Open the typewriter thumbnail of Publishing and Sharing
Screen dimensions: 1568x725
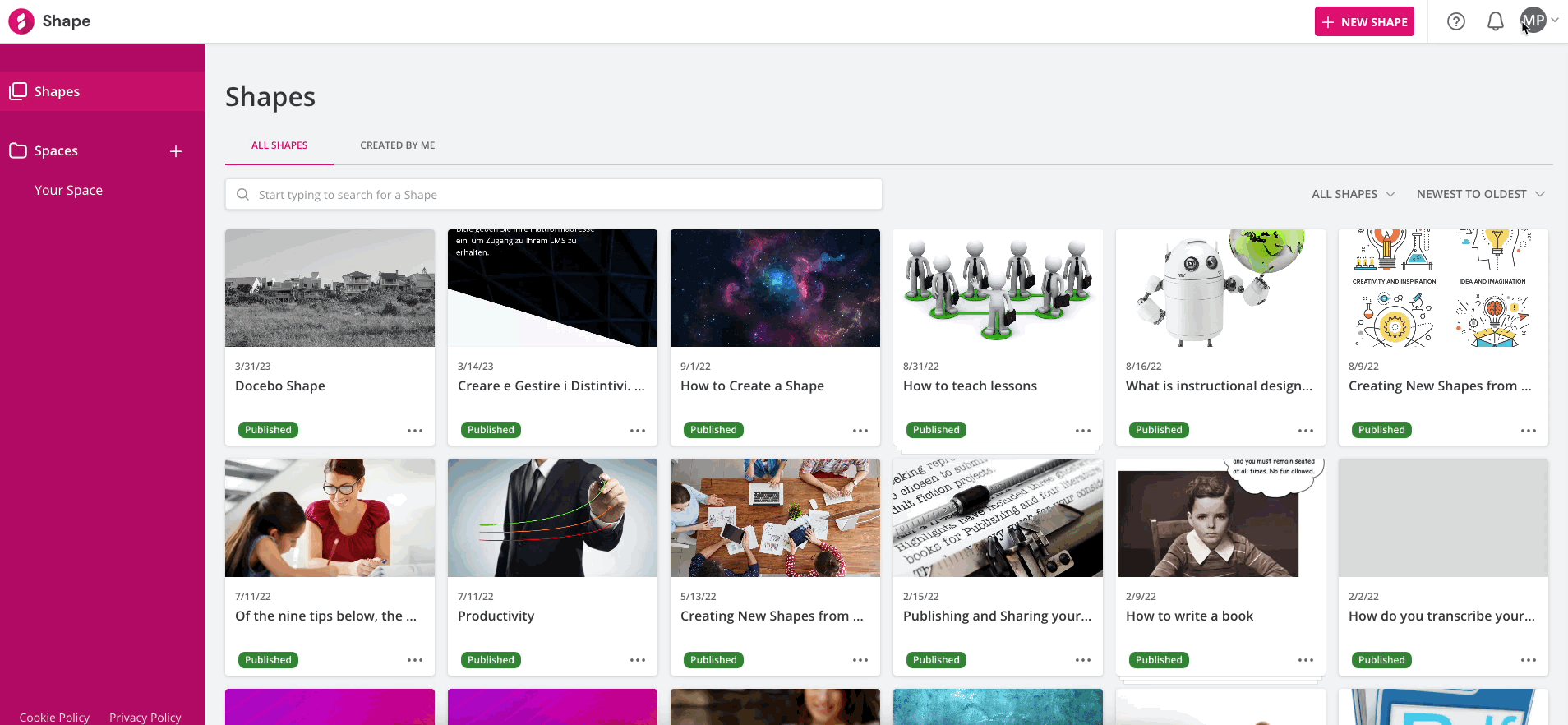[998, 518]
